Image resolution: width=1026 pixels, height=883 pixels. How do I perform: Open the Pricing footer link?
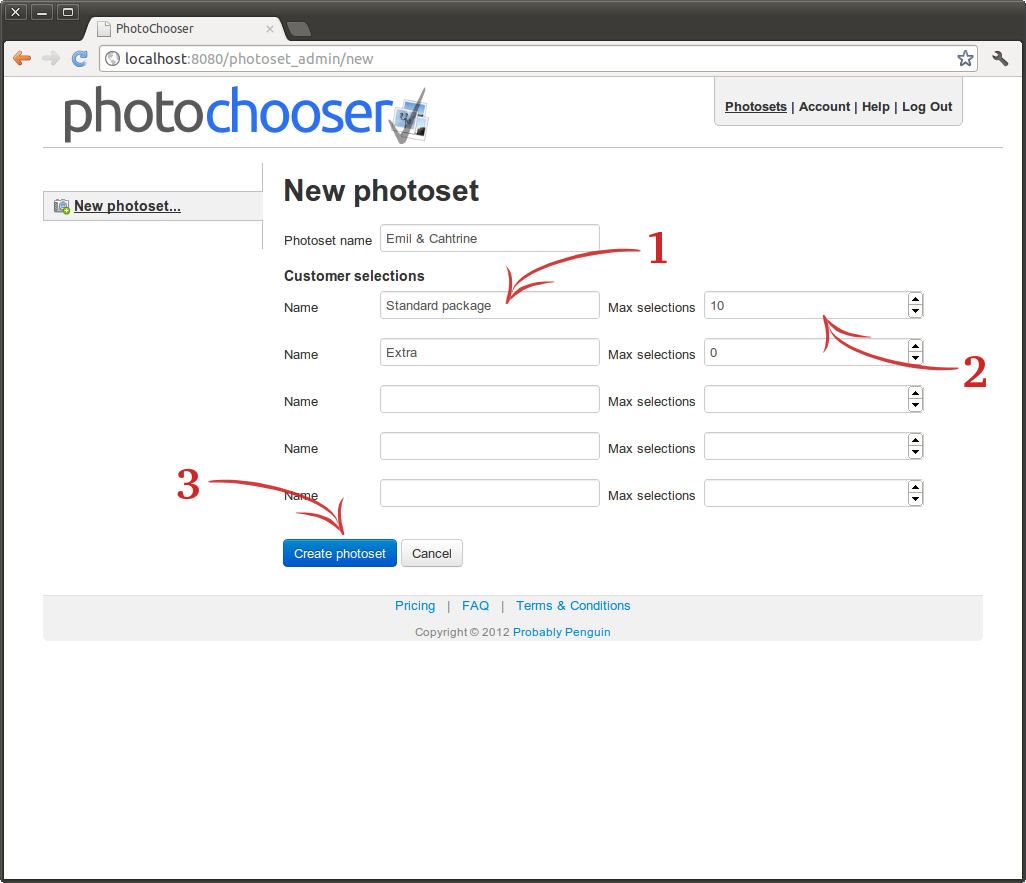(415, 606)
